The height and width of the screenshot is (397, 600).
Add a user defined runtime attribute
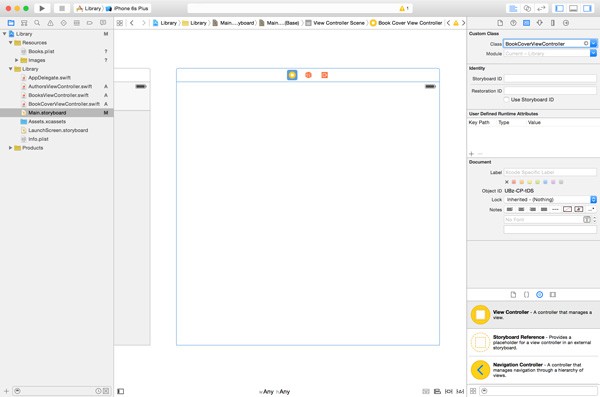coord(471,154)
